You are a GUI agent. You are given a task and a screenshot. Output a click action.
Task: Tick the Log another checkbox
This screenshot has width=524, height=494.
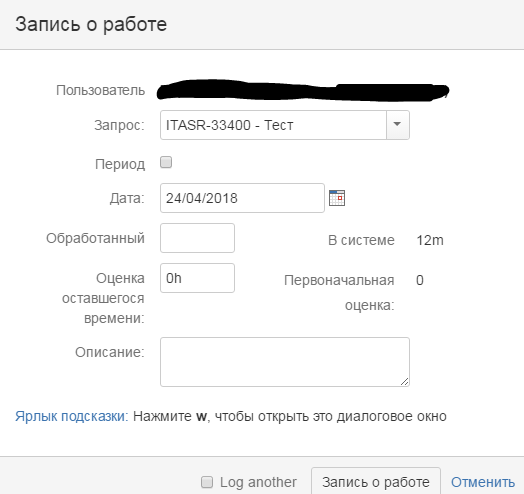pyautogui.click(x=207, y=482)
